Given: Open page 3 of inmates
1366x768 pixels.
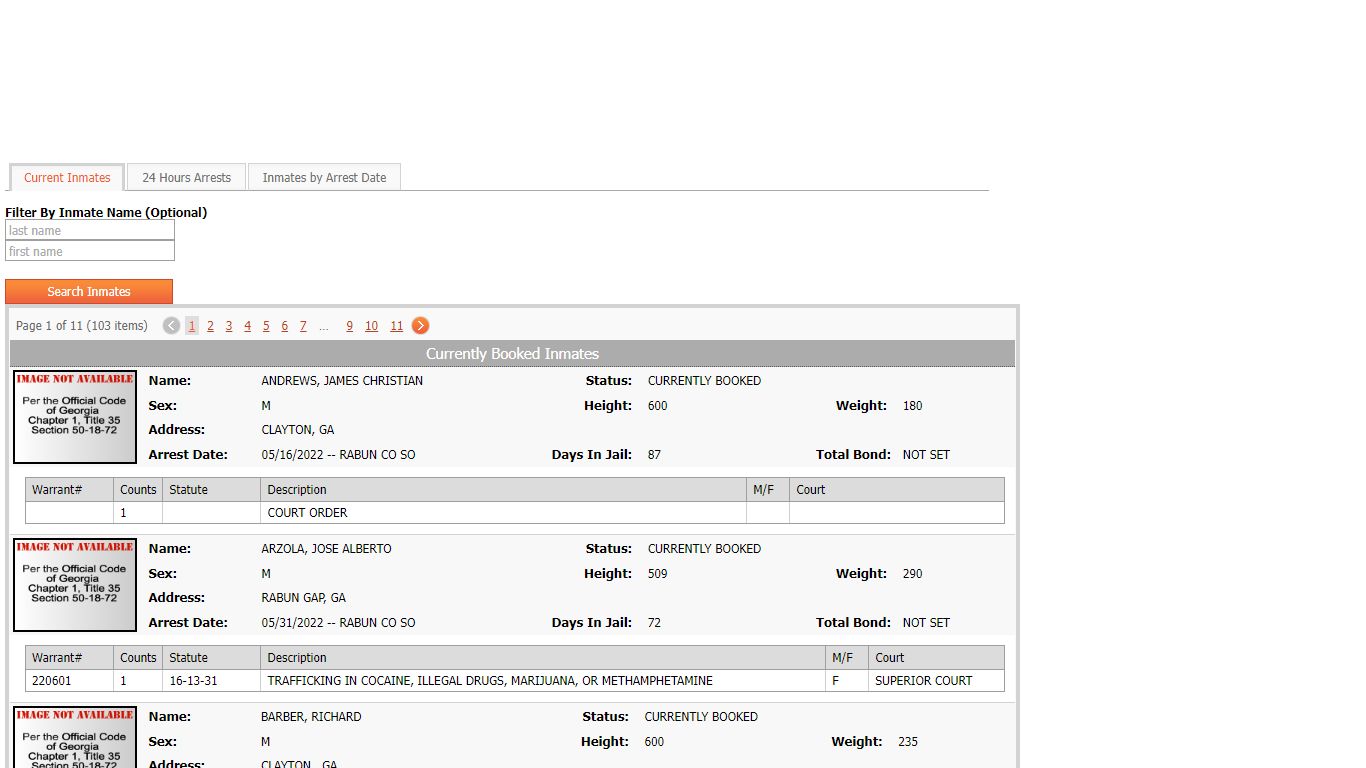Looking at the screenshot, I should [229, 326].
